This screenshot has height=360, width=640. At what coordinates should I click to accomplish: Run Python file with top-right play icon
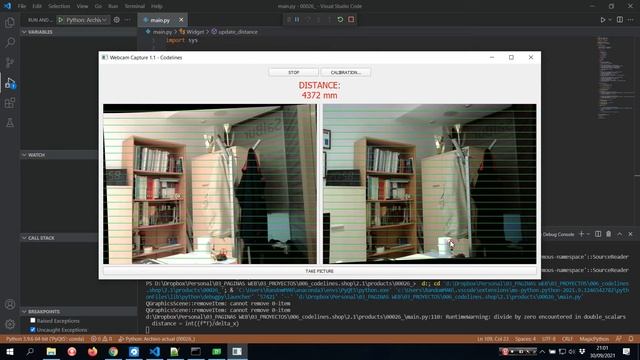coord(602,20)
